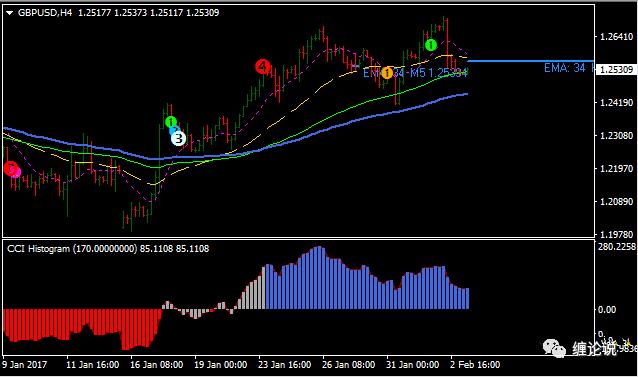Select the 23 Jan 16:00 time label
Screen dimensions: 638x377
[284, 365]
